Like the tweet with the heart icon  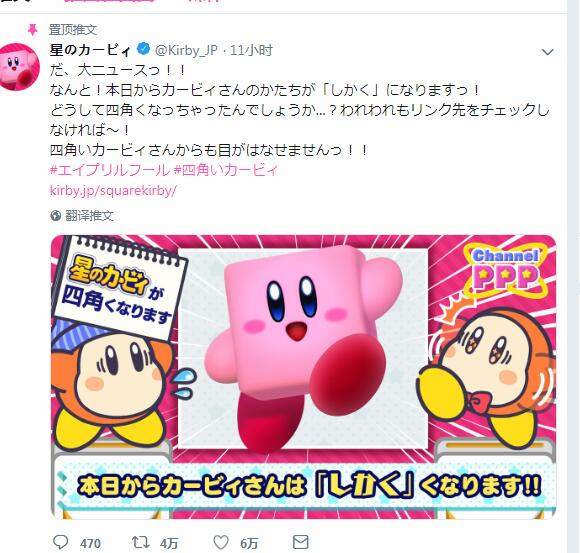(x=221, y=542)
